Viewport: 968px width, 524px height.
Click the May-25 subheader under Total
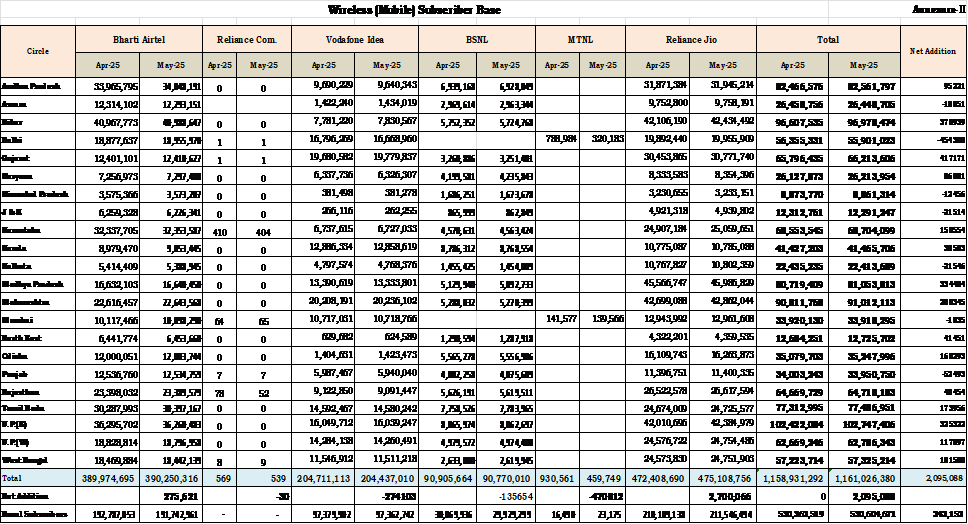[864, 65]
